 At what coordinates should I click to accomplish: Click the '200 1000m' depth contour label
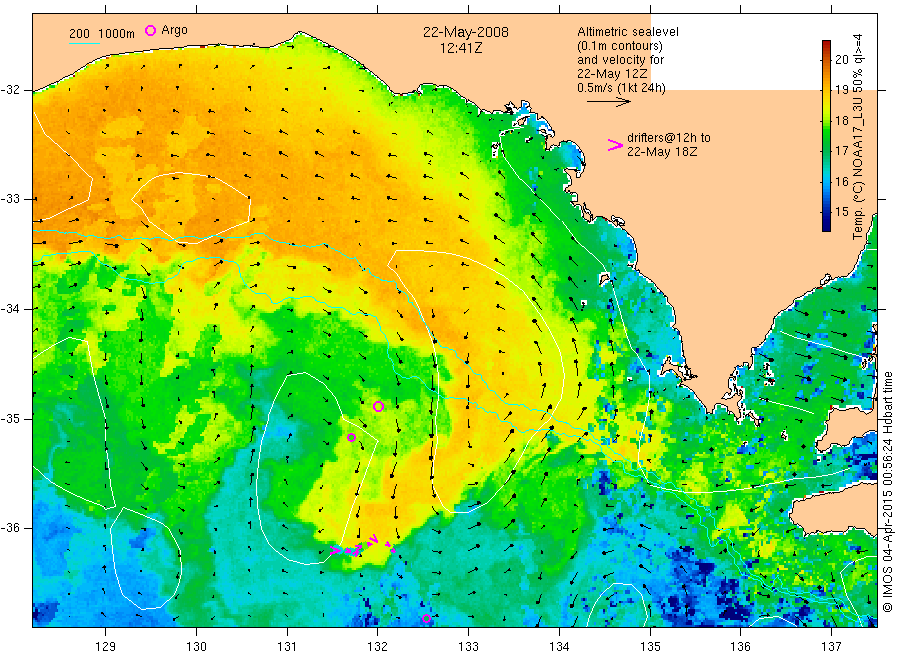(x=102, y=34)
